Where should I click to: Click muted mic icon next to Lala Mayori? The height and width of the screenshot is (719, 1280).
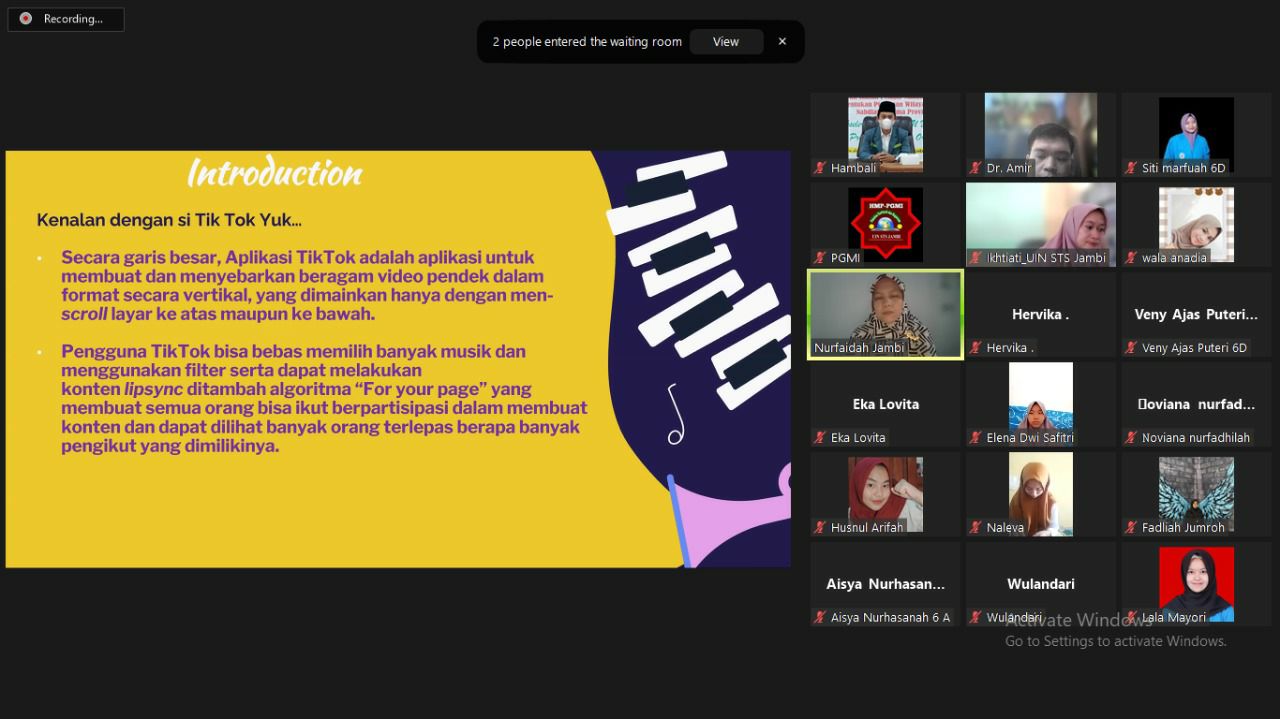[x=1131, y=618]
